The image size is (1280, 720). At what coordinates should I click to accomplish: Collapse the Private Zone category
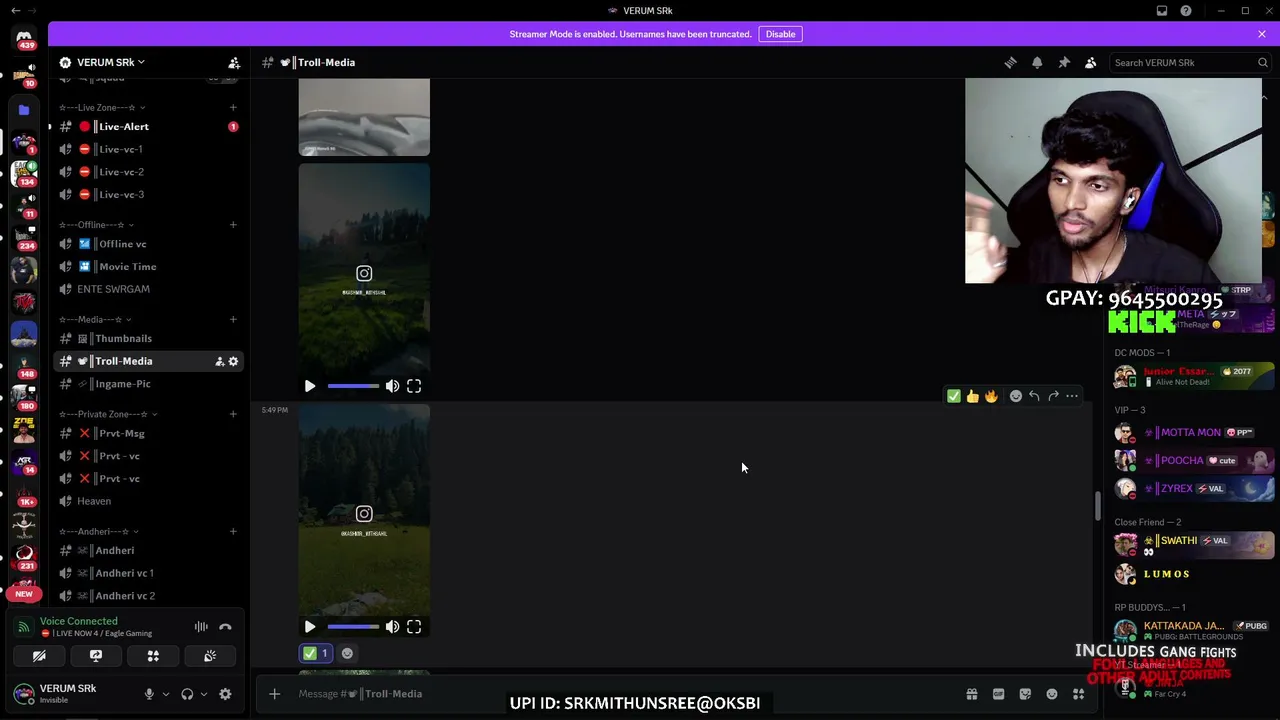[108, 414]
